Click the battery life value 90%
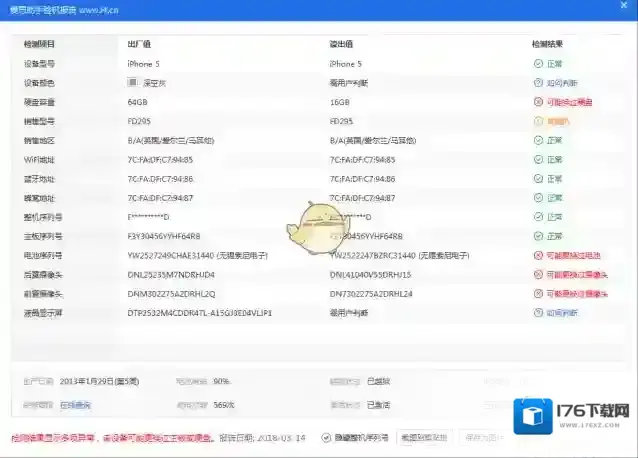 (x=222, y=382)
